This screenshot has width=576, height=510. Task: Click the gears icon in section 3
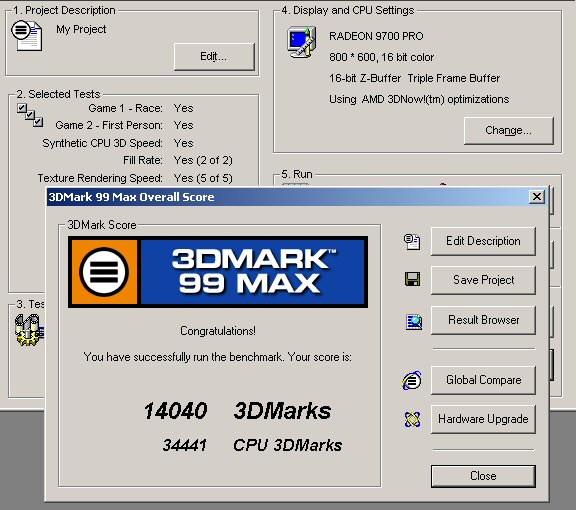tap(29, 330)
